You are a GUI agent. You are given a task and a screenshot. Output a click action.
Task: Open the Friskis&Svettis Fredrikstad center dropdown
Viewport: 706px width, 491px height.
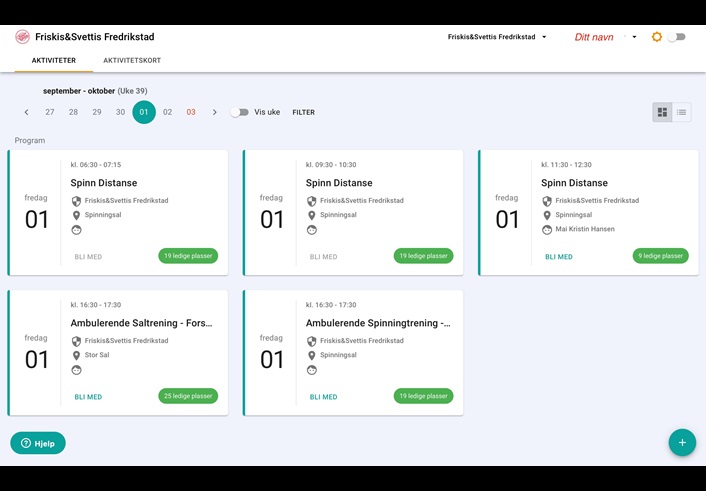[x=497, y=37]
